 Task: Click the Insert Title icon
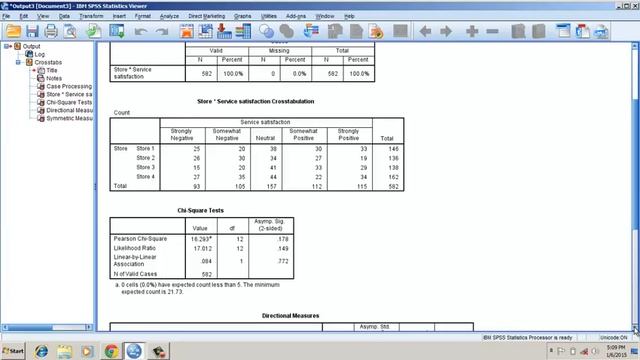582,31
